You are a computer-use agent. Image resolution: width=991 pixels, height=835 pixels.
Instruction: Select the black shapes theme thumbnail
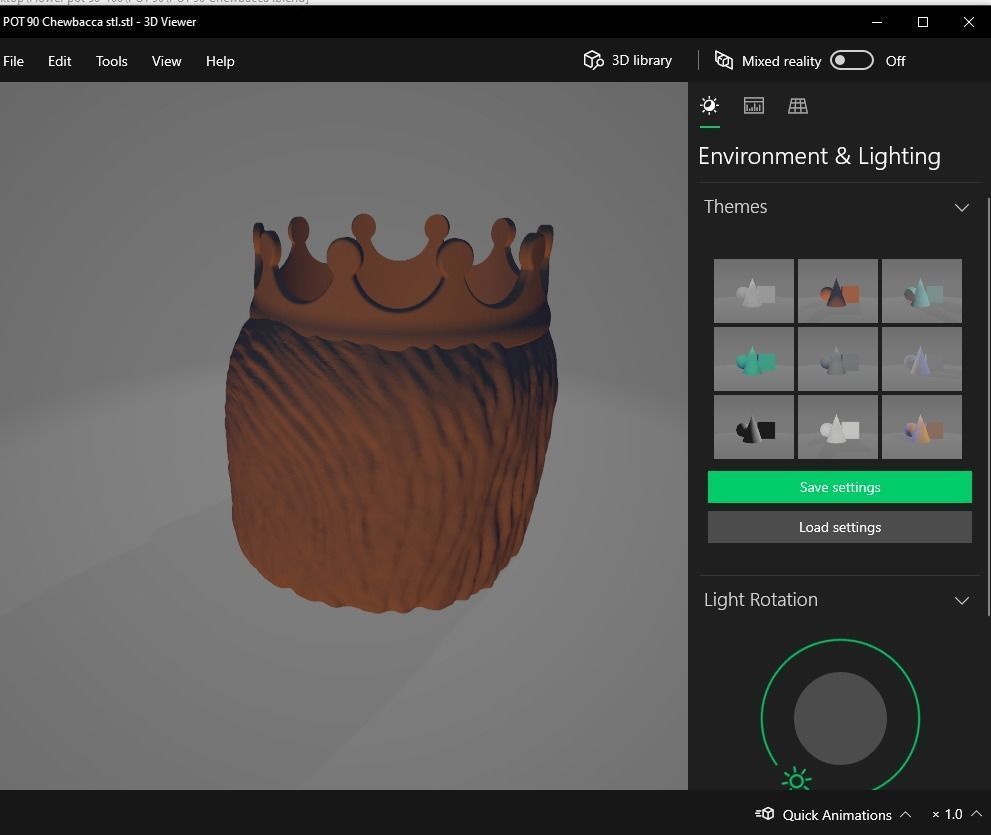click(x=753, y=427)
